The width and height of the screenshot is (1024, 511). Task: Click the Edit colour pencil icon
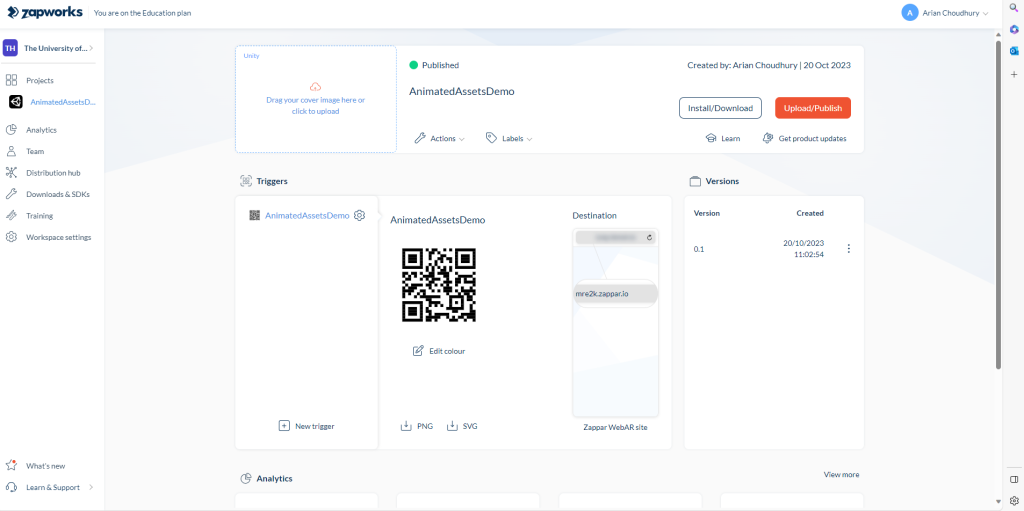(418, 351)
